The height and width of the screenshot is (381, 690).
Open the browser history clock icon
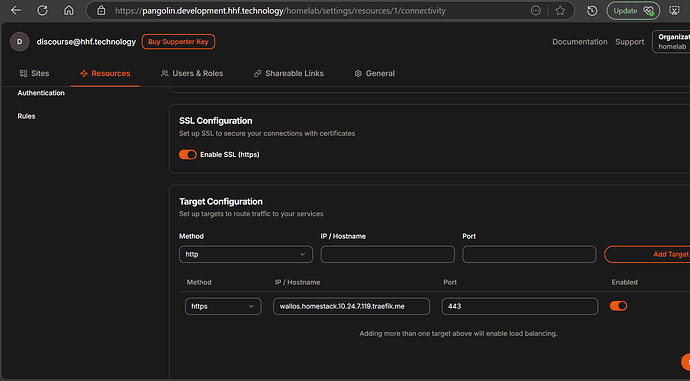click(x=592, y=11)
